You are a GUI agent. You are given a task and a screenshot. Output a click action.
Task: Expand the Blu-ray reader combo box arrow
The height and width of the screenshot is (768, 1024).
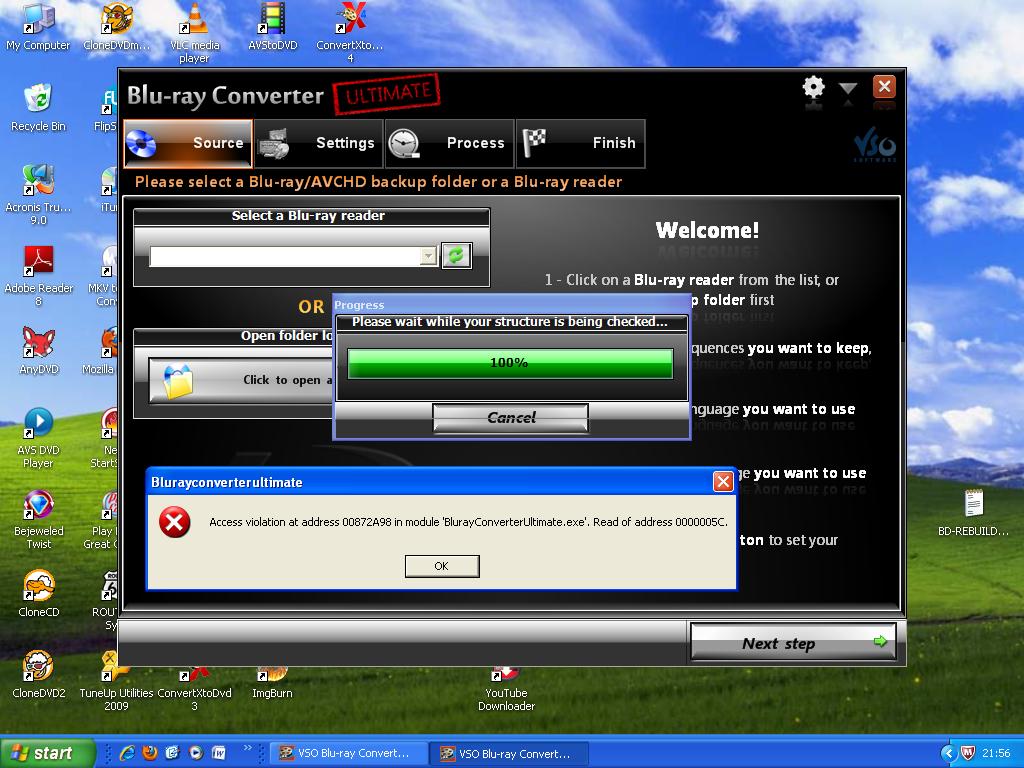428,256
